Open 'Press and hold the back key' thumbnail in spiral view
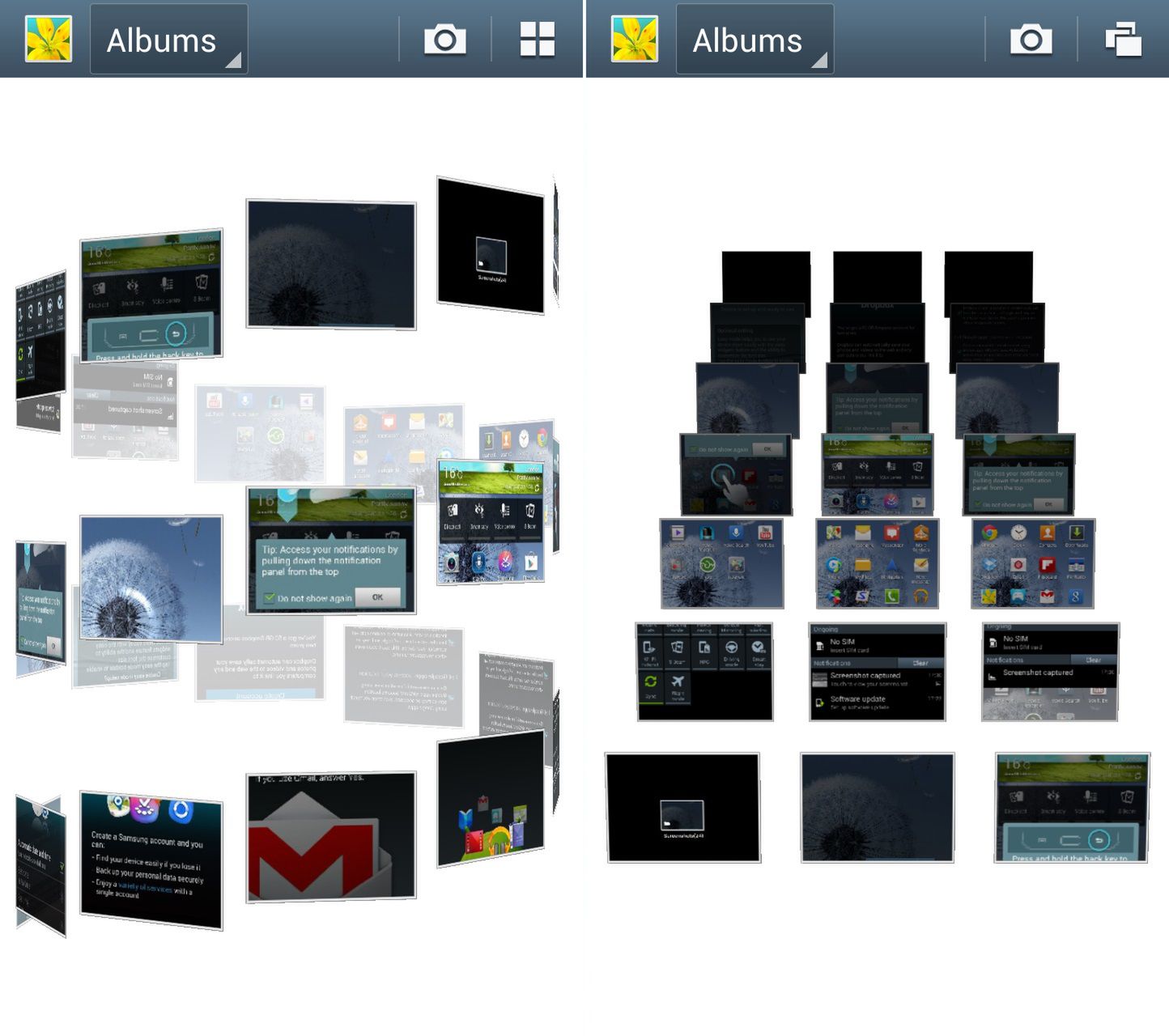Viewport: 1169px width, 1036px height. (151, 296)
